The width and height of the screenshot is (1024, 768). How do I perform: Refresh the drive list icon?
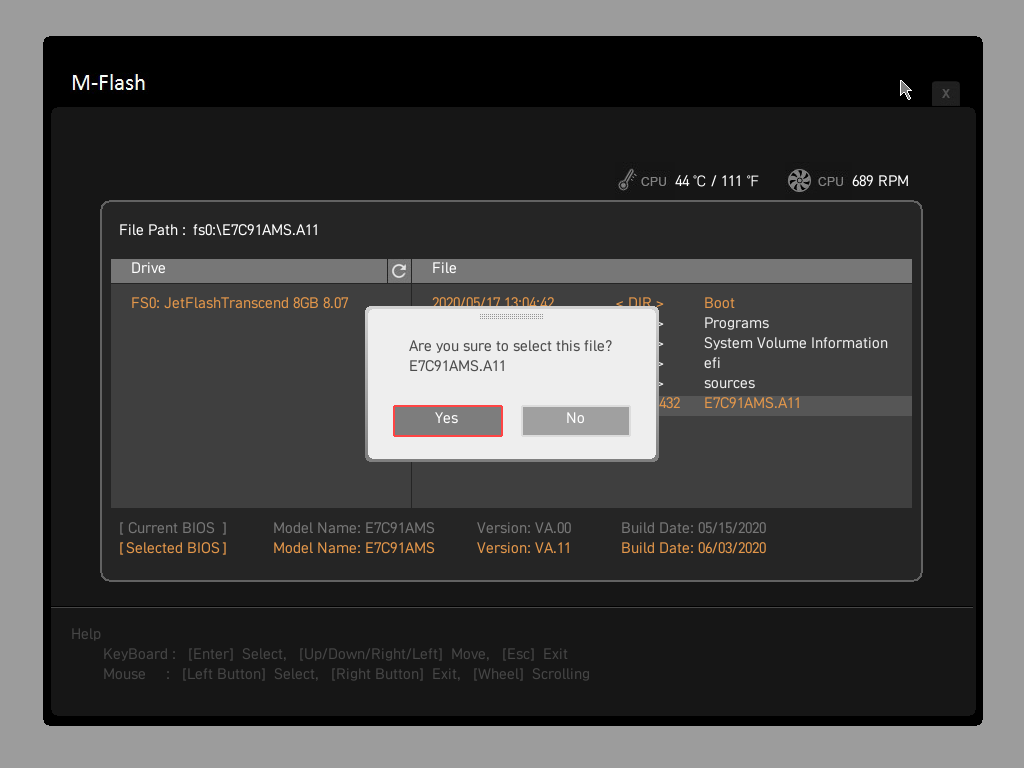[x=399, y=270]
